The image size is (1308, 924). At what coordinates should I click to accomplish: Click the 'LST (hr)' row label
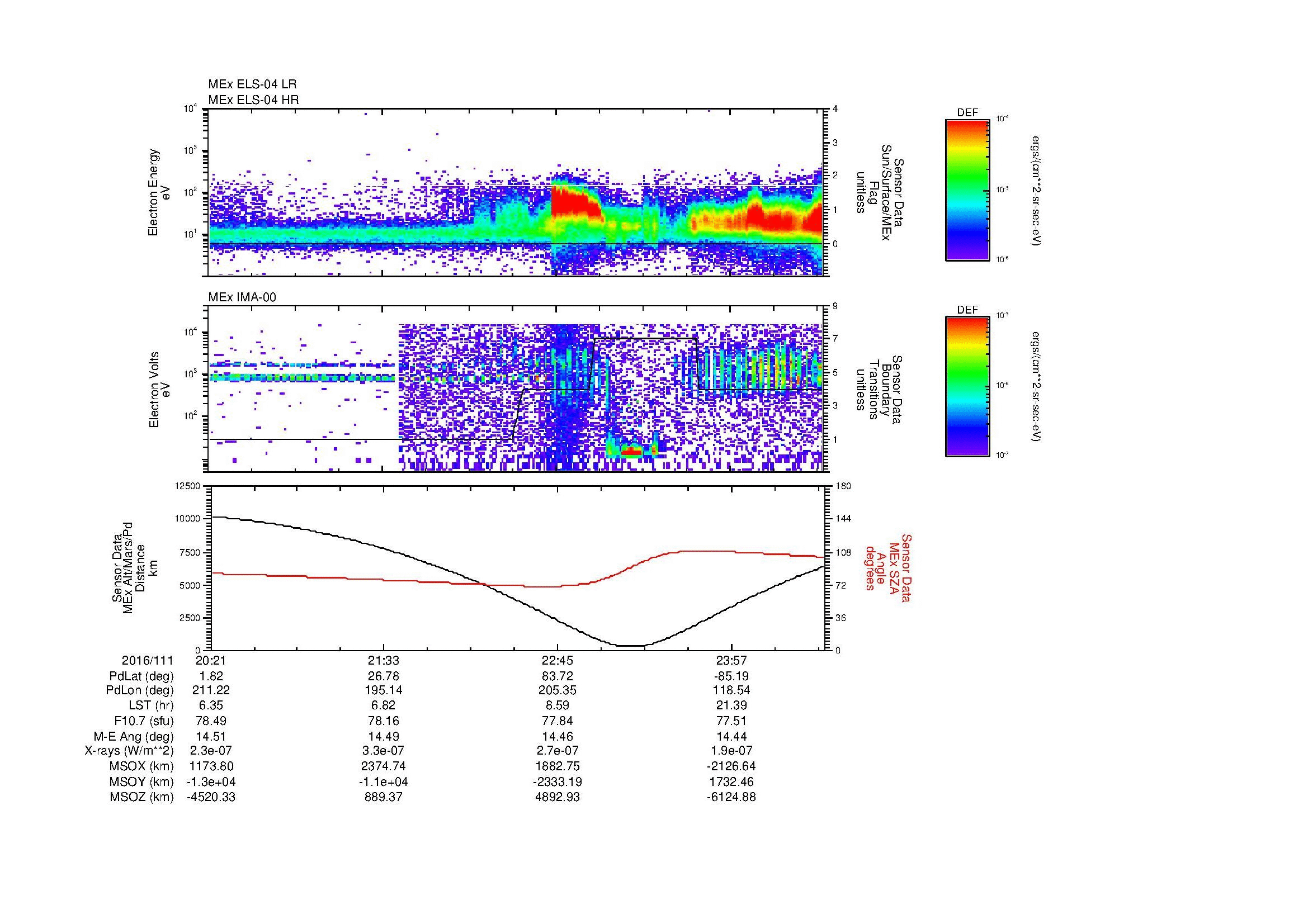pyautogui.click(x=151, y=706)
